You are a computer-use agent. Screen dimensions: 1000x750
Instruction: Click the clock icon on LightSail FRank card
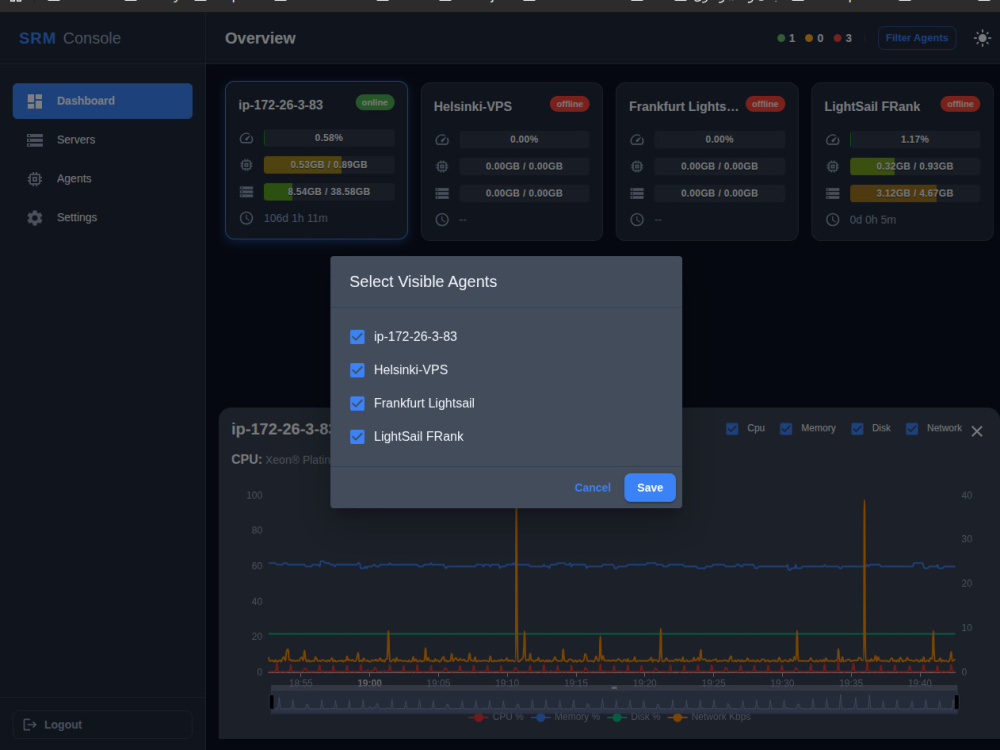pos(832,219)
